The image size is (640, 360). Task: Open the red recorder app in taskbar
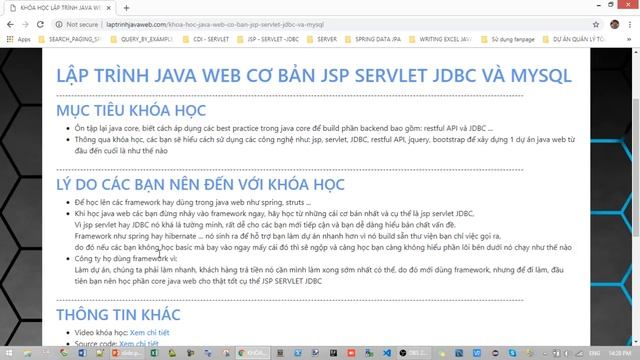[x=351, y=353]
